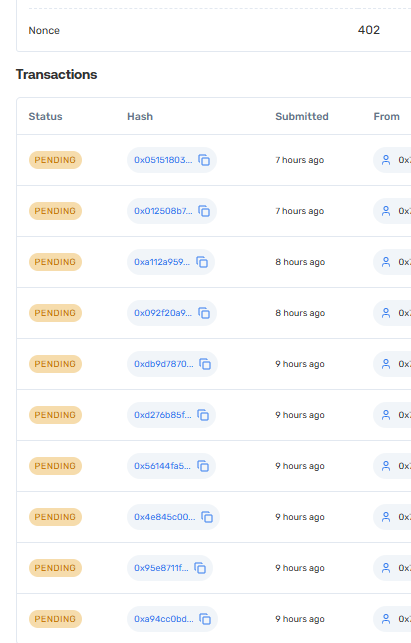Copy hash 0x95e8711f... to clipboard
Image resolution: width=411 pixels, height=643 pixels.
[200, 568]
